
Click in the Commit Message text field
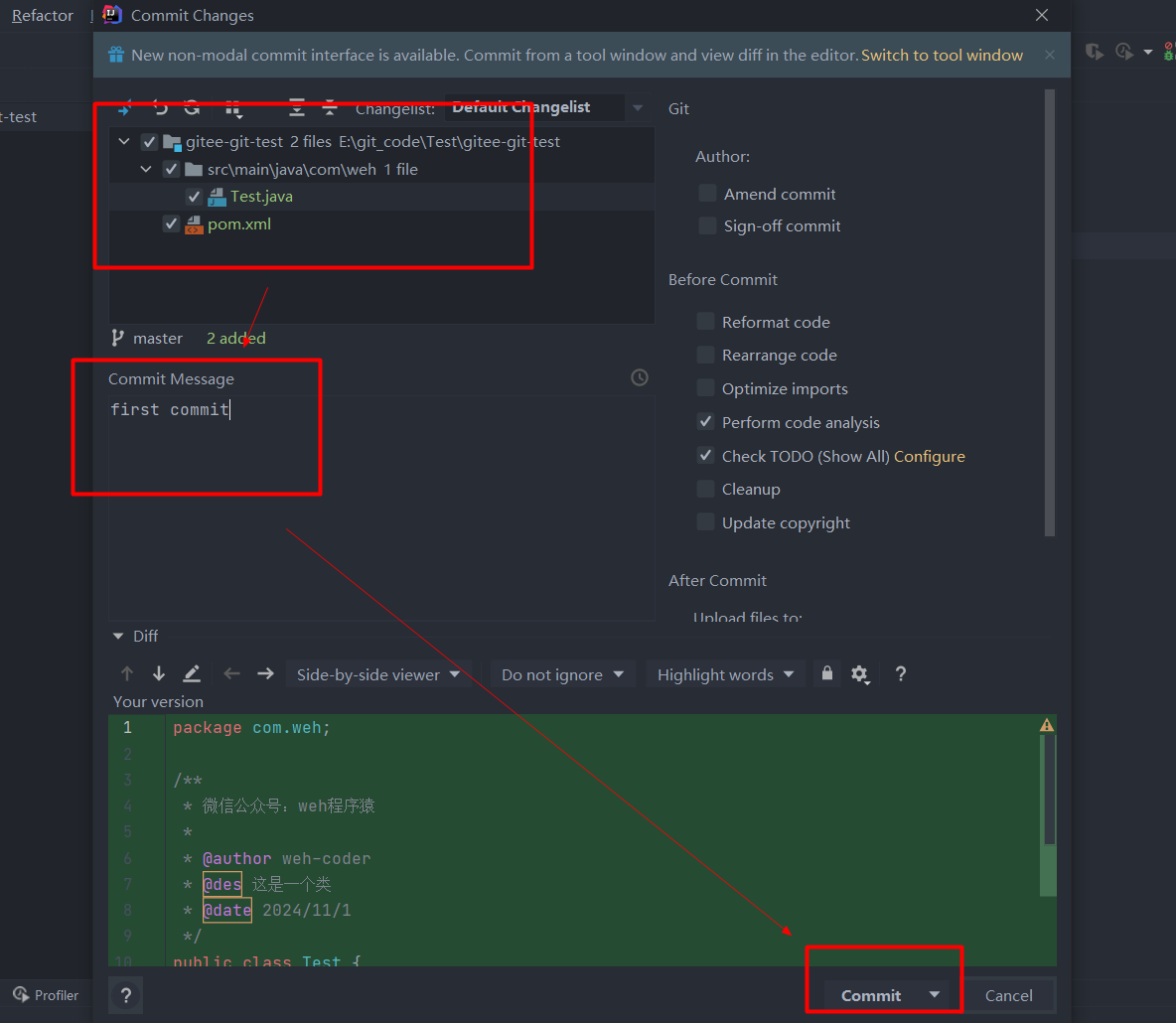point(381,508)
